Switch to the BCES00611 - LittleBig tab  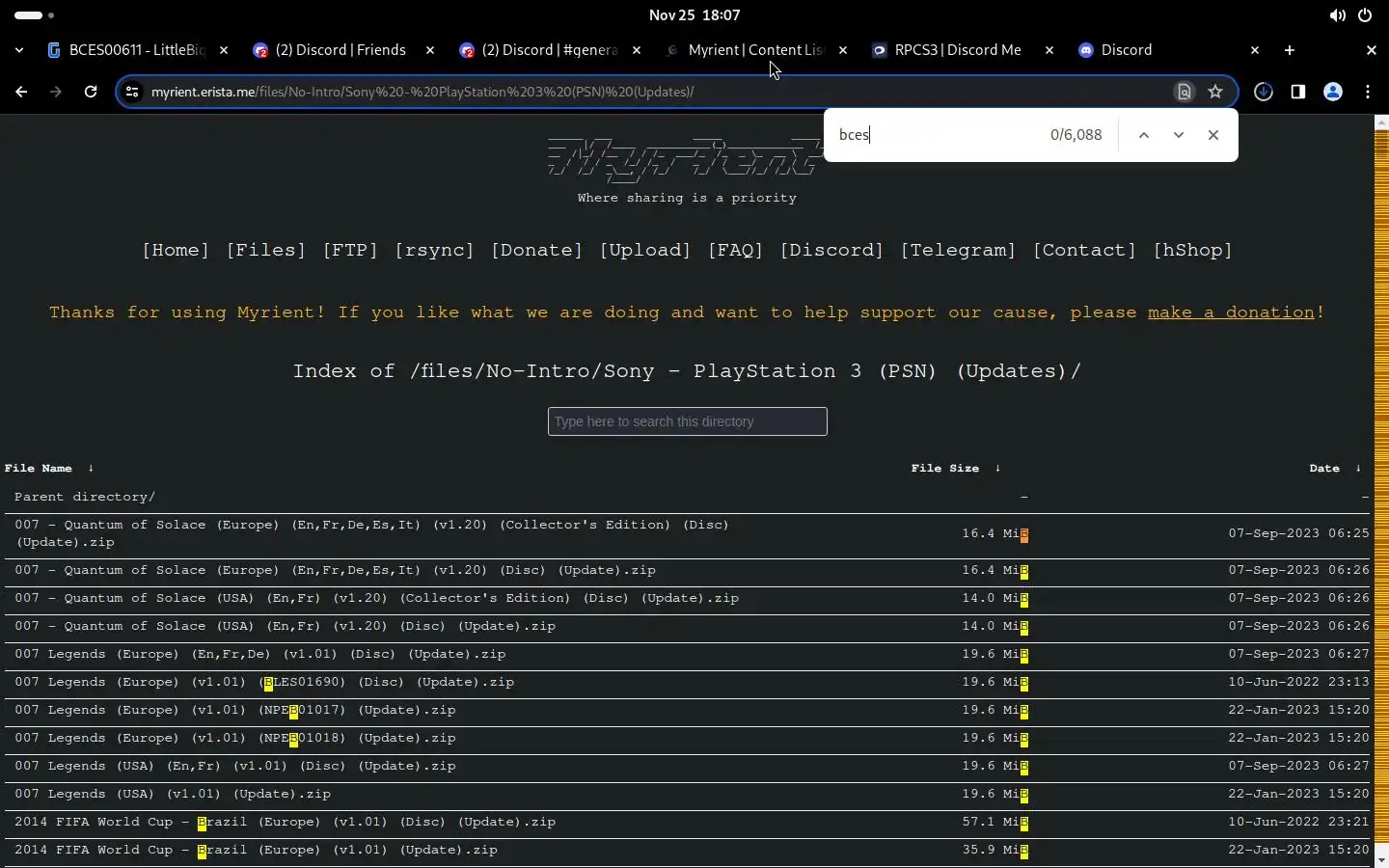137,50
